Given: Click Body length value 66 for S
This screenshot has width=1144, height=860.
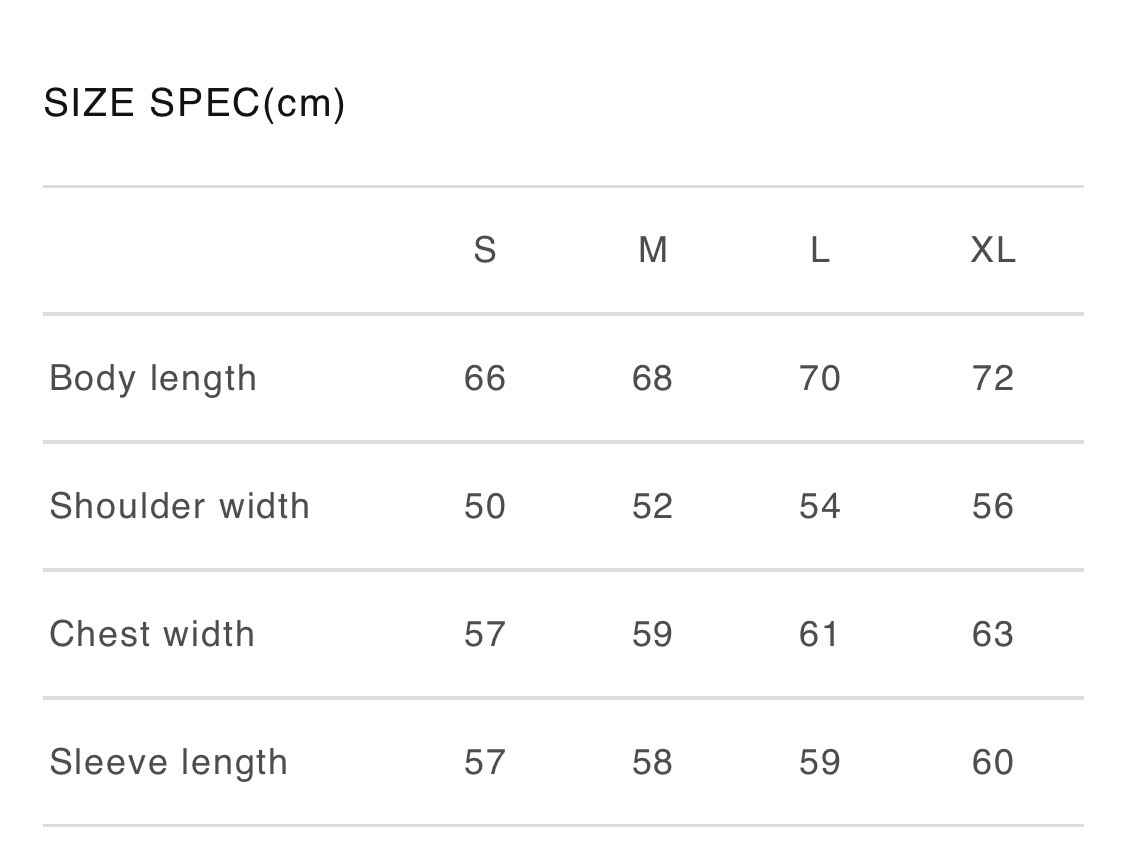Looking at the screenshot, I should click(485, 378).
